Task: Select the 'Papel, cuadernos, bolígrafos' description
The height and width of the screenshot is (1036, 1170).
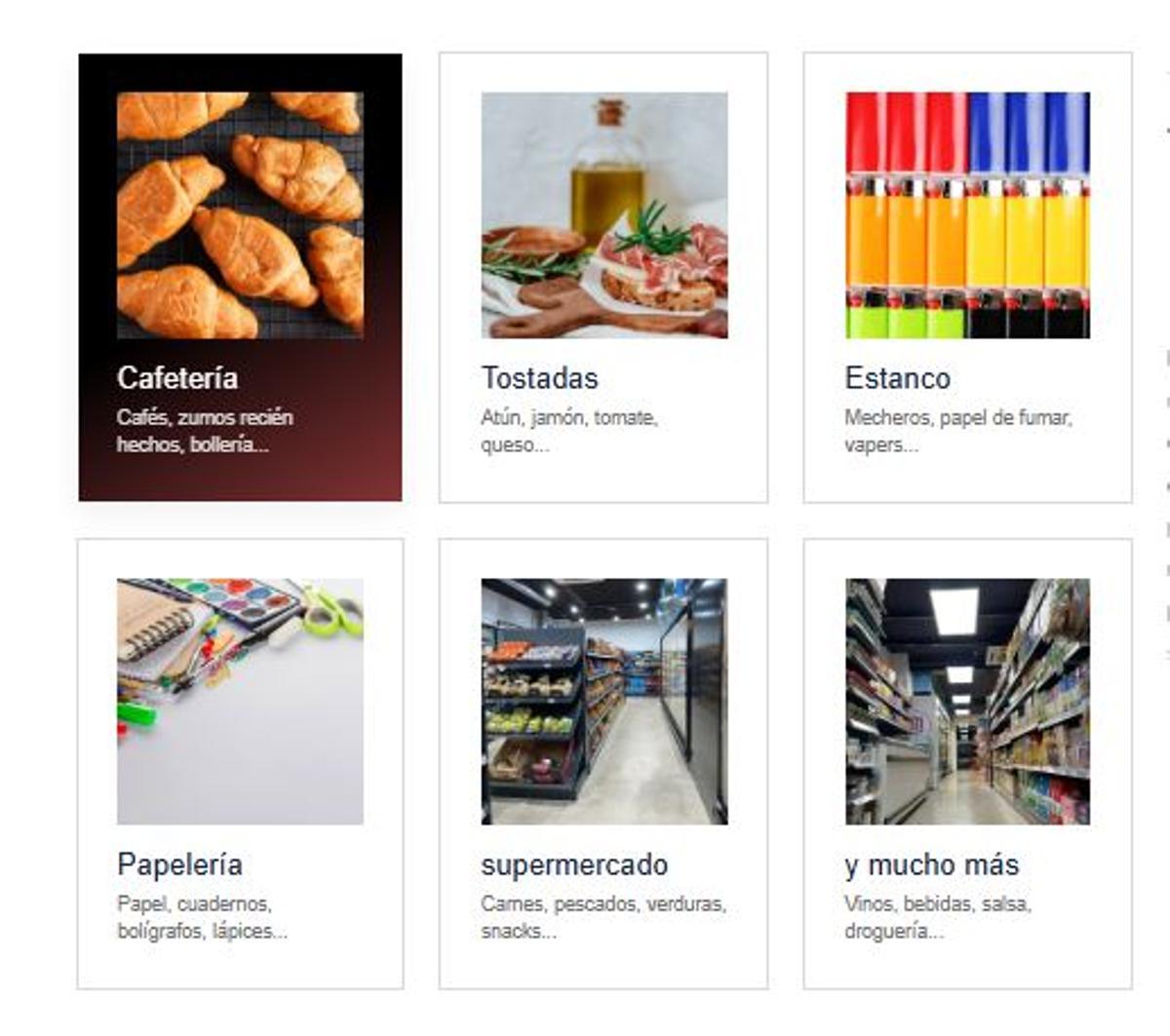Action: (x=202, y=917)
